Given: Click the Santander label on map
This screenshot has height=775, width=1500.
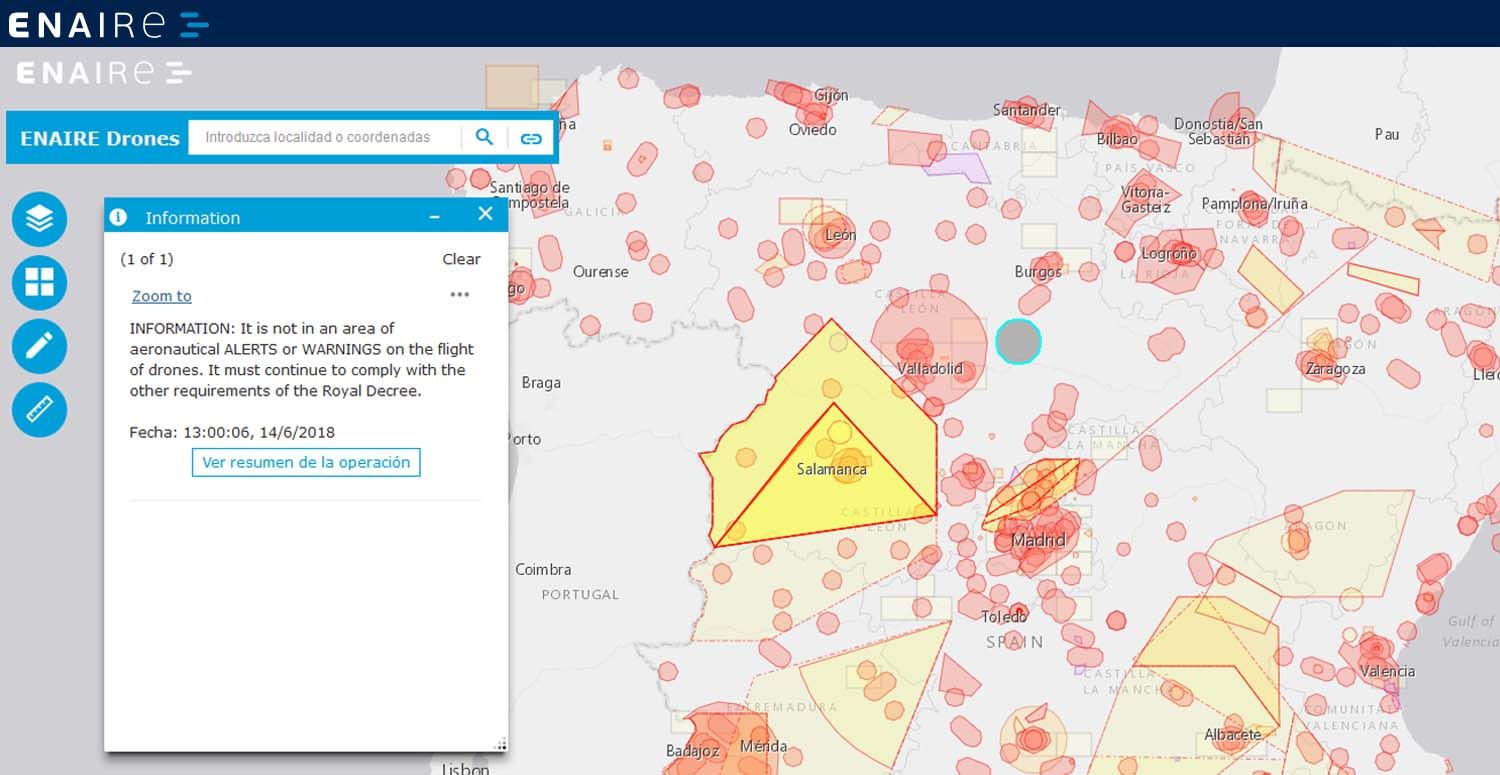Looking at the screenshot, I should pos(1026,110).
